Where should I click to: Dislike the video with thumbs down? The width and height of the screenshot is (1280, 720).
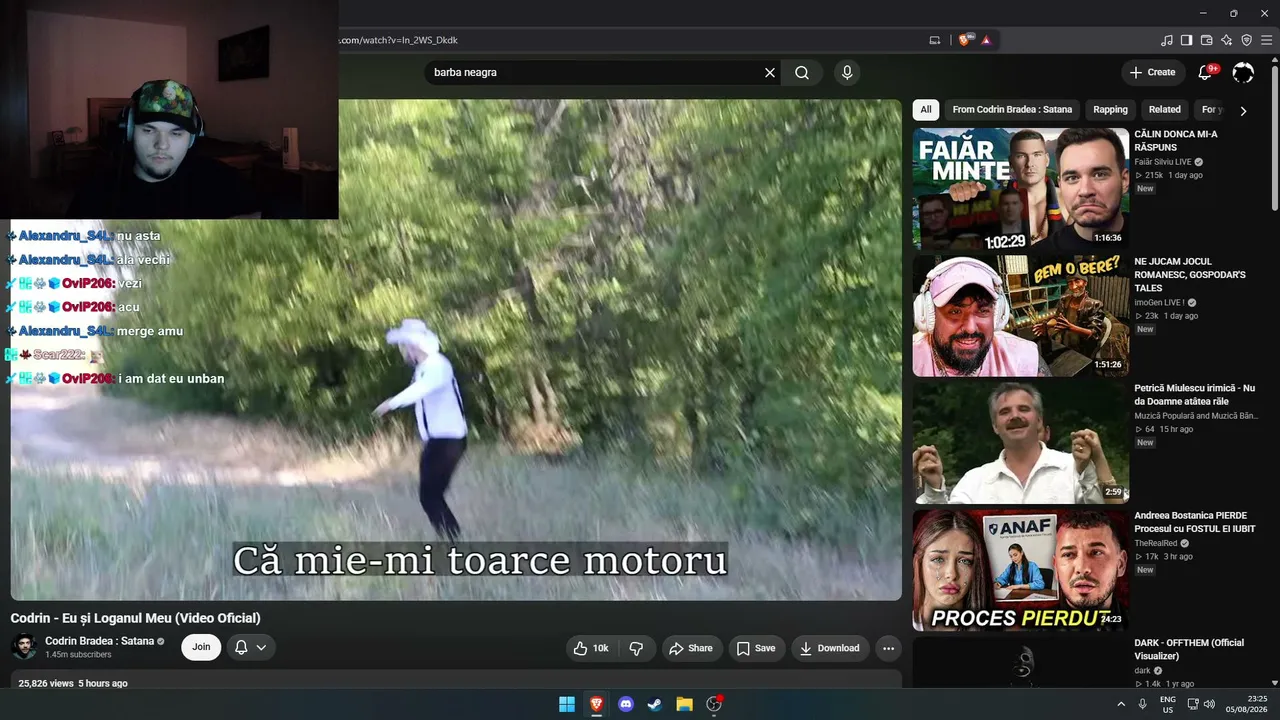[636, 648]
